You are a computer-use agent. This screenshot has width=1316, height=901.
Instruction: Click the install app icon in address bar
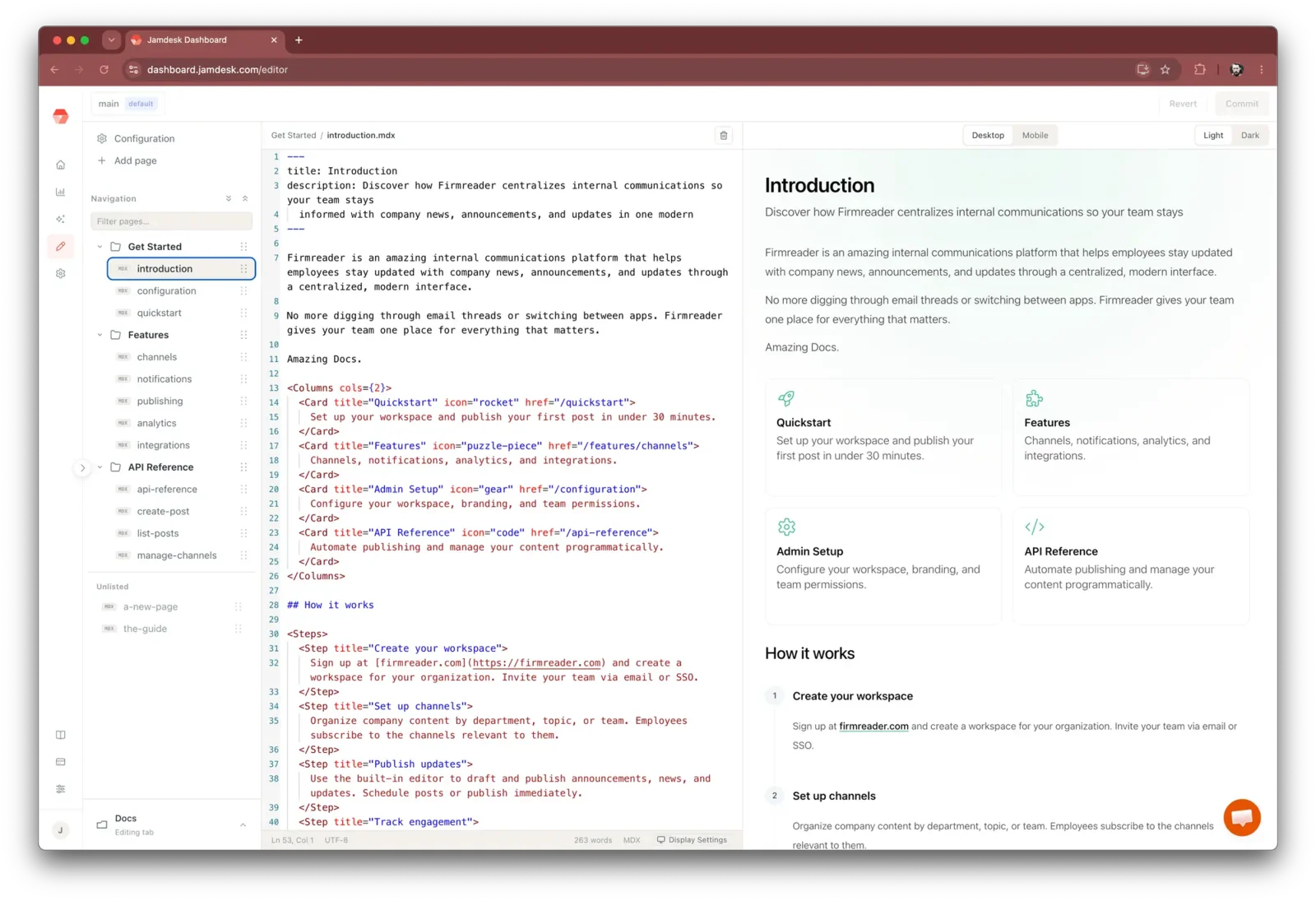click(1142, 70)
